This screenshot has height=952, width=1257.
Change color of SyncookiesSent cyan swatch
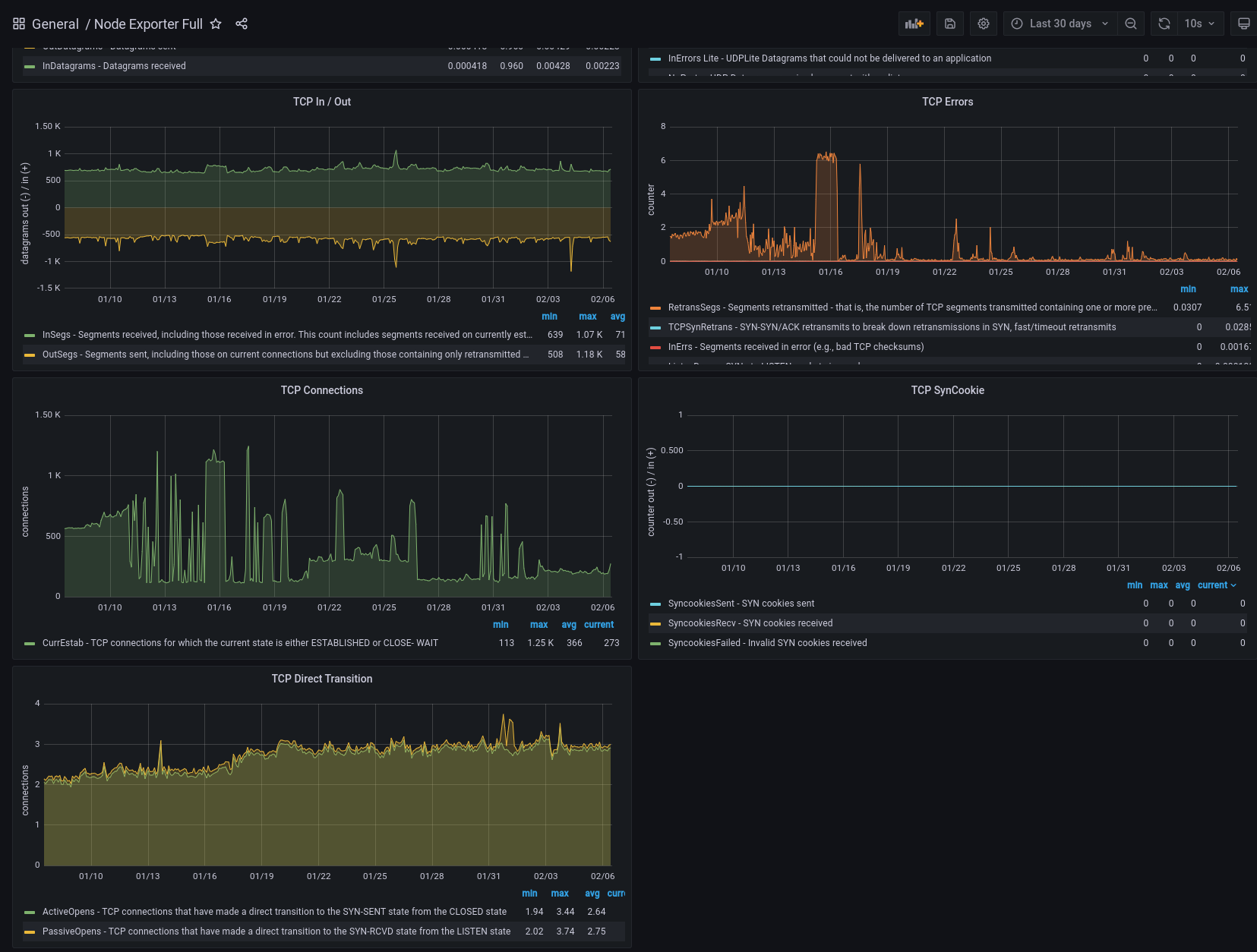pos(655,604)
